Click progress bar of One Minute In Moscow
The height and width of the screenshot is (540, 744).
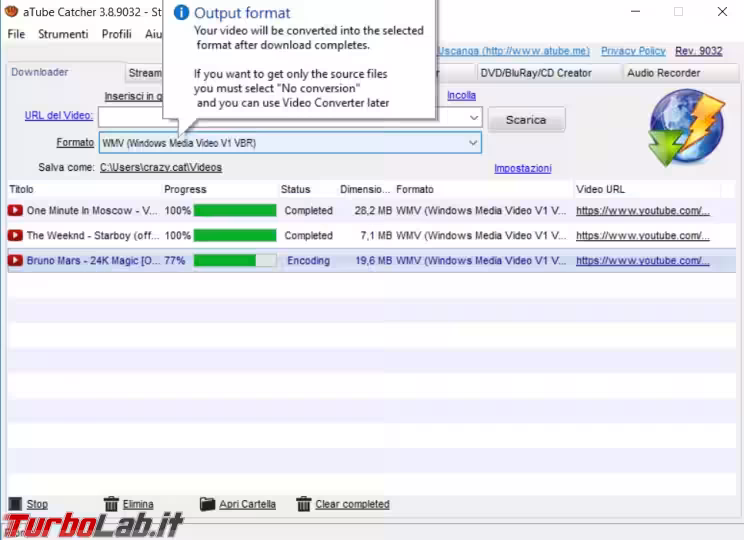(235, 210)
